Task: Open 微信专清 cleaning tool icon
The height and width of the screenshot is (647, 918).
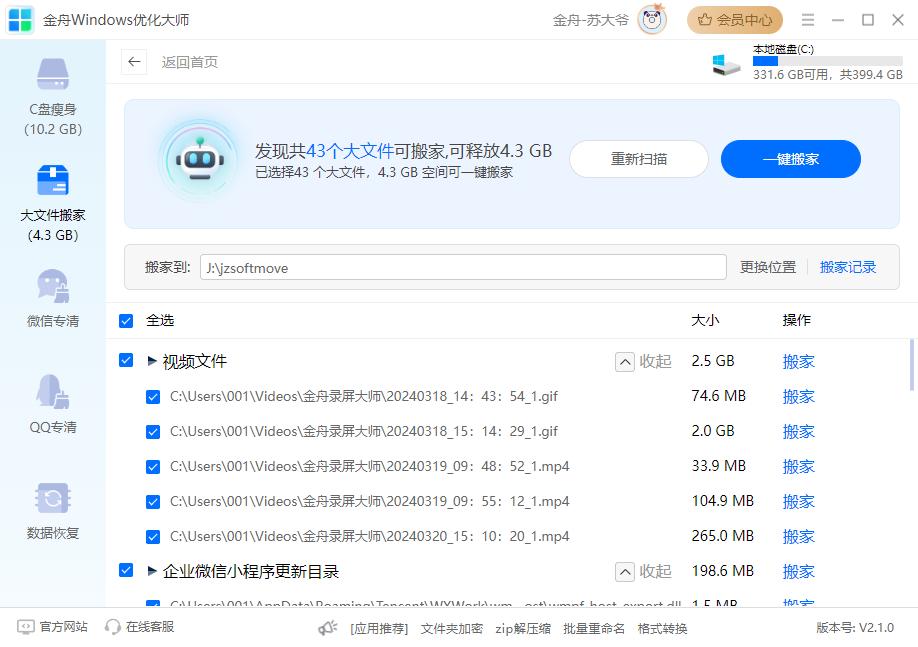Action: pos(52,287)
